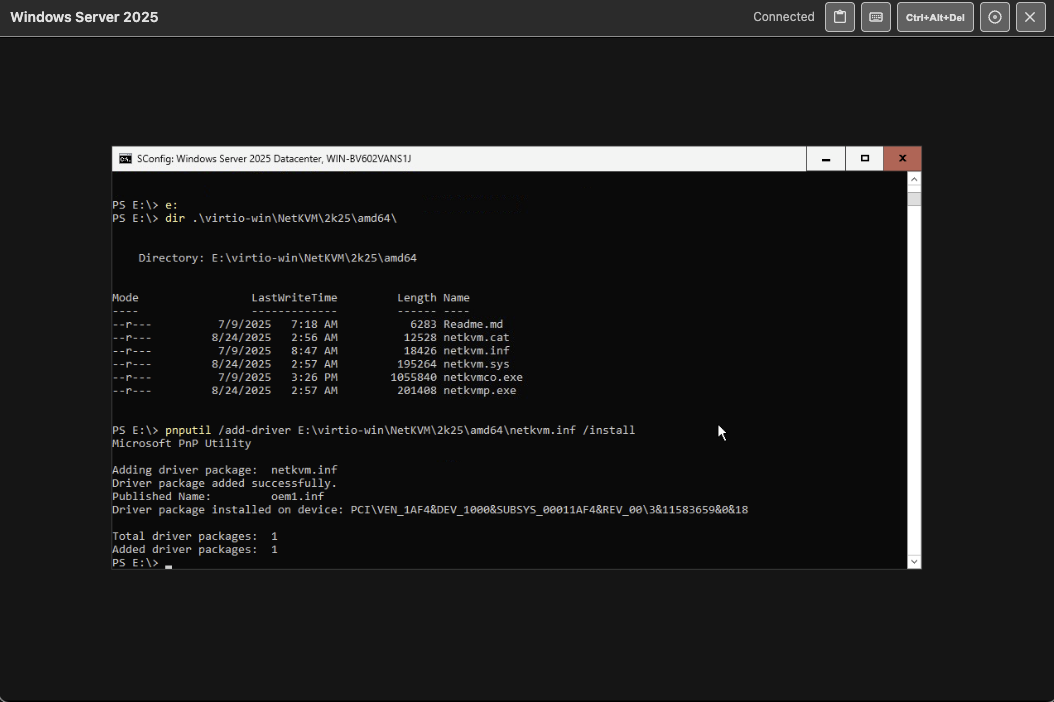
Task: Click netkvm.cat file name
Action: click(x=476, y=338)
